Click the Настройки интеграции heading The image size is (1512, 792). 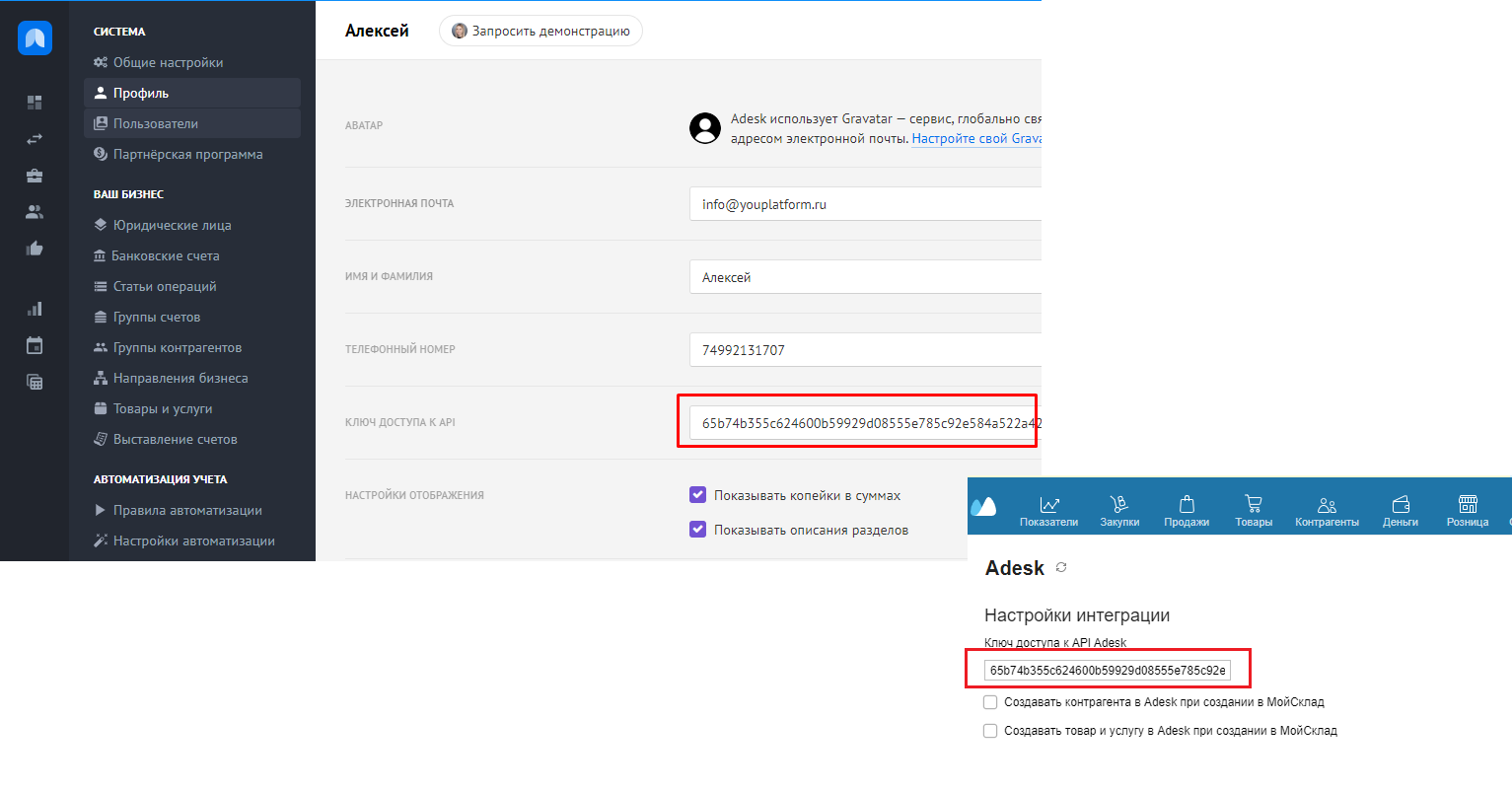click(1077, 615)
